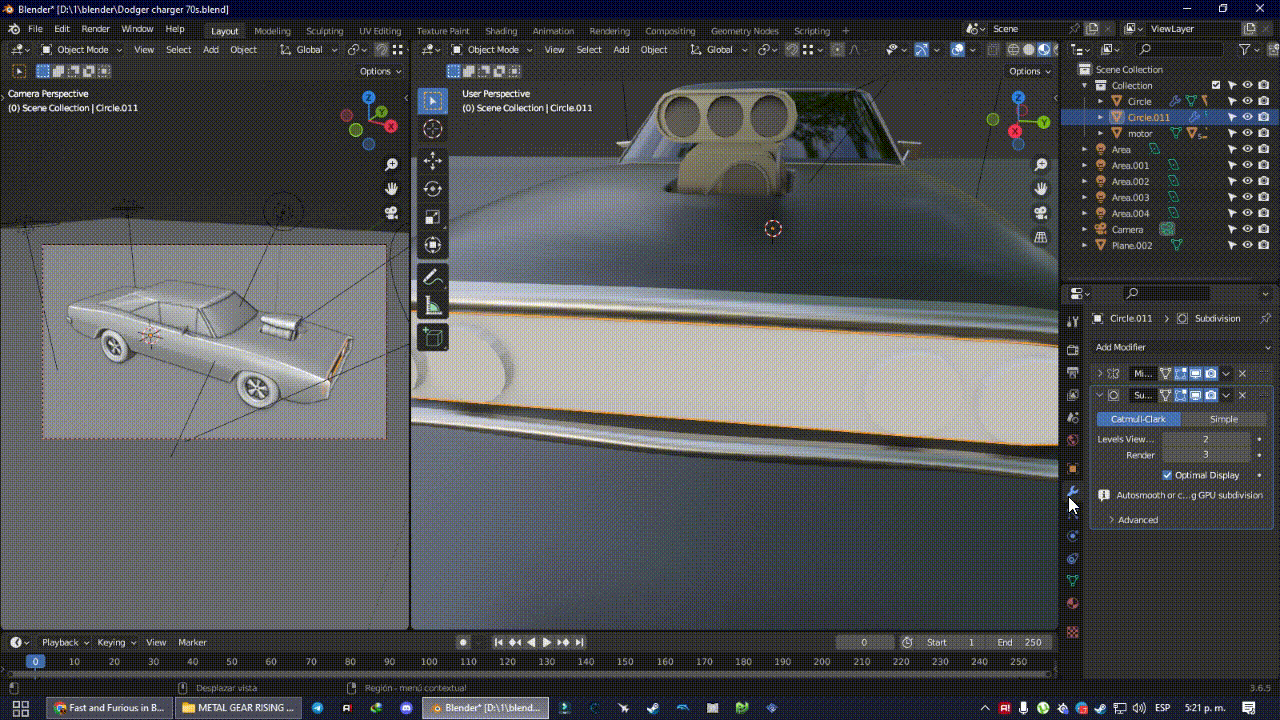Uncheck Optimal Display option

[x=1167, y=475]
